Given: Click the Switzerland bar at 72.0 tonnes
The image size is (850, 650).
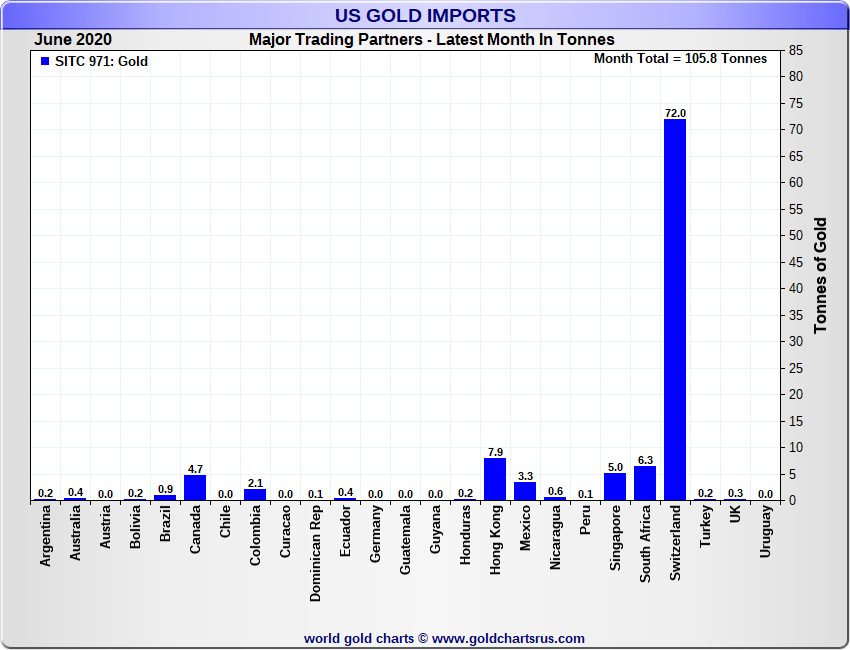Looking at the screenshot, I should [675, 310].
